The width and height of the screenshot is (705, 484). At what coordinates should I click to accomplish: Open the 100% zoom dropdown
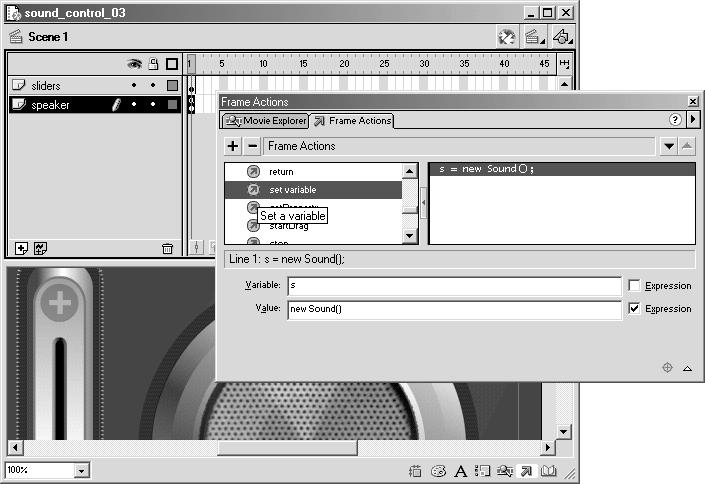pyautogui.click(x=81, y=471)
